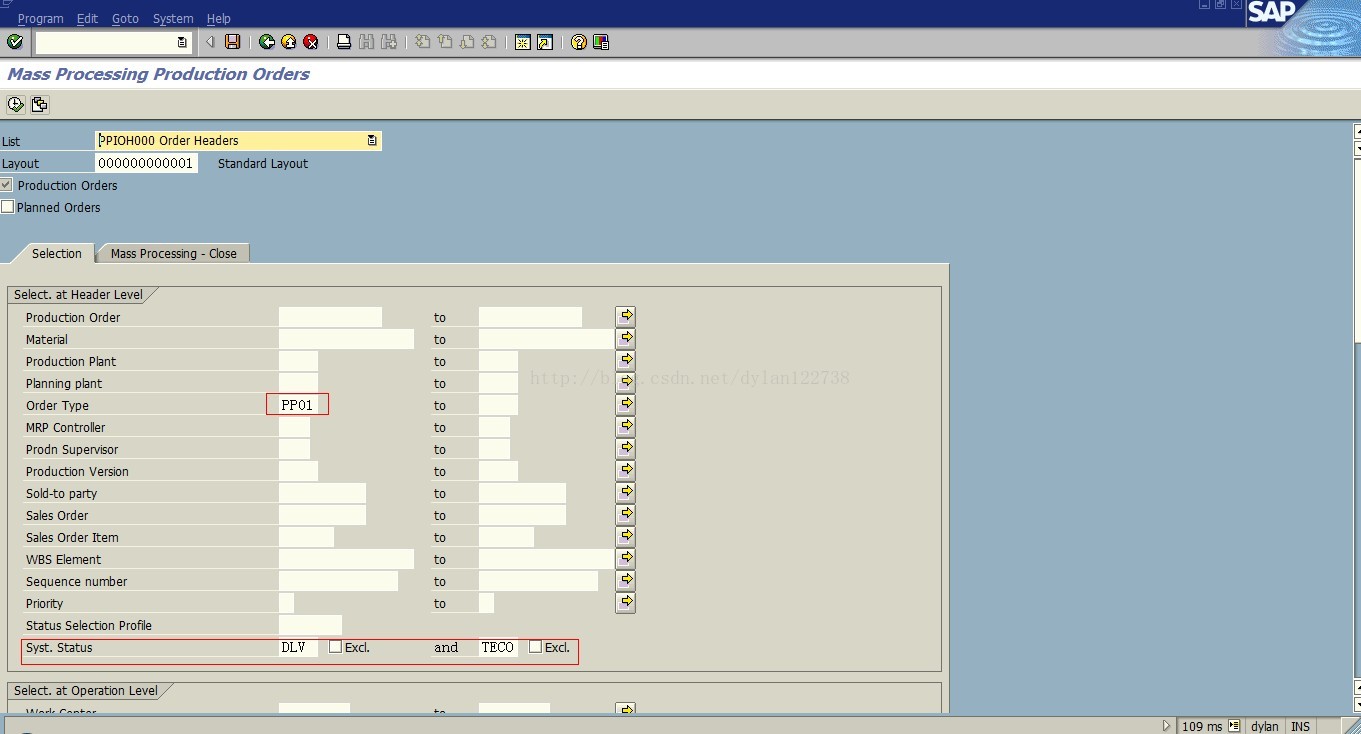Click the Create New Session icon
This screenshot has height=734, width=1361.
point(522,42)
